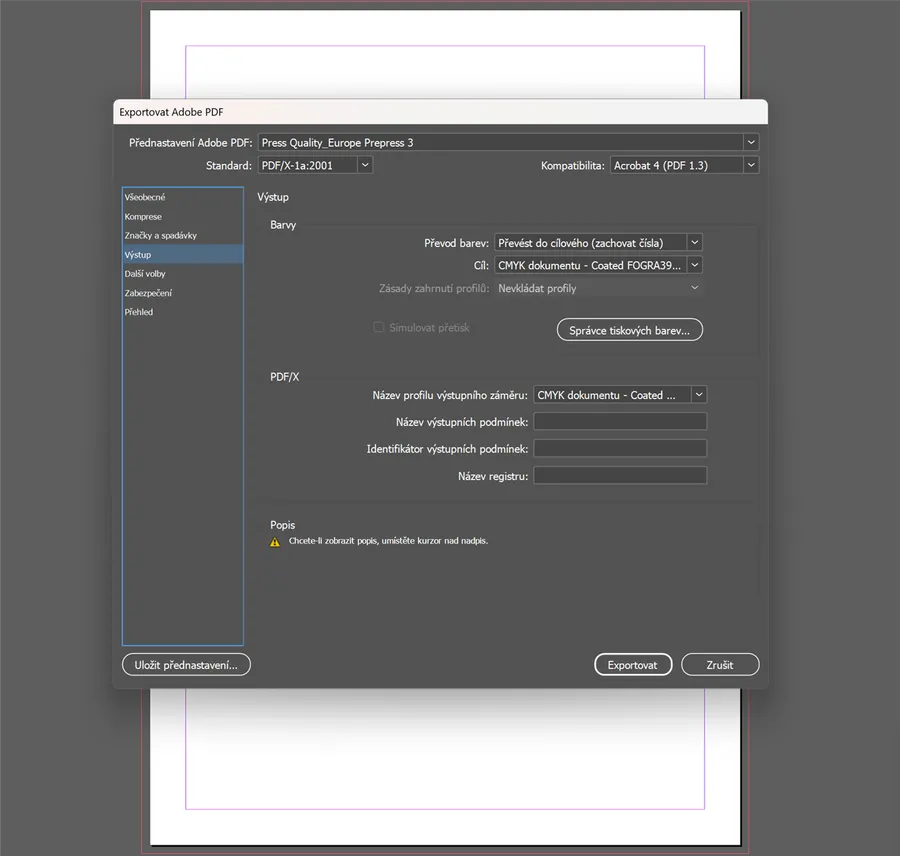
Task: Click the yellow warning icon under Popis
Action: (275, 541)
